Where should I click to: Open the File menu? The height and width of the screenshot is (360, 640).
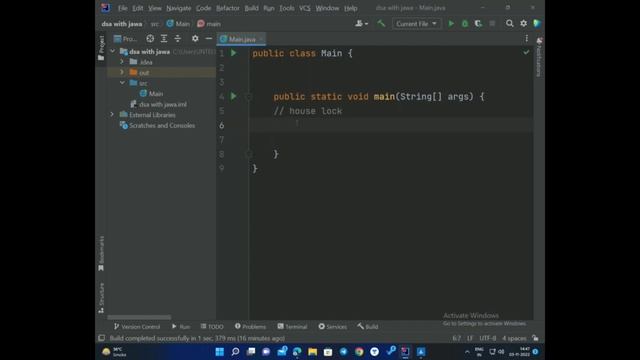point(122,8)
